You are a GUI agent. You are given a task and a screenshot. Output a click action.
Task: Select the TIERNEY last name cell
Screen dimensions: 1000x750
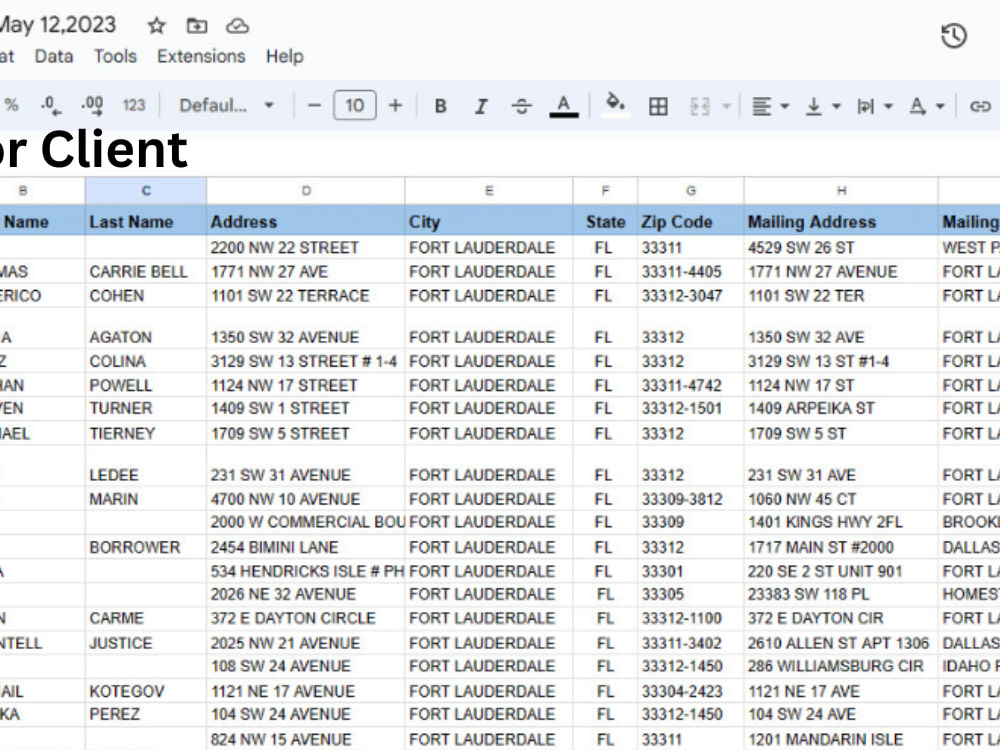coord(145,434)
